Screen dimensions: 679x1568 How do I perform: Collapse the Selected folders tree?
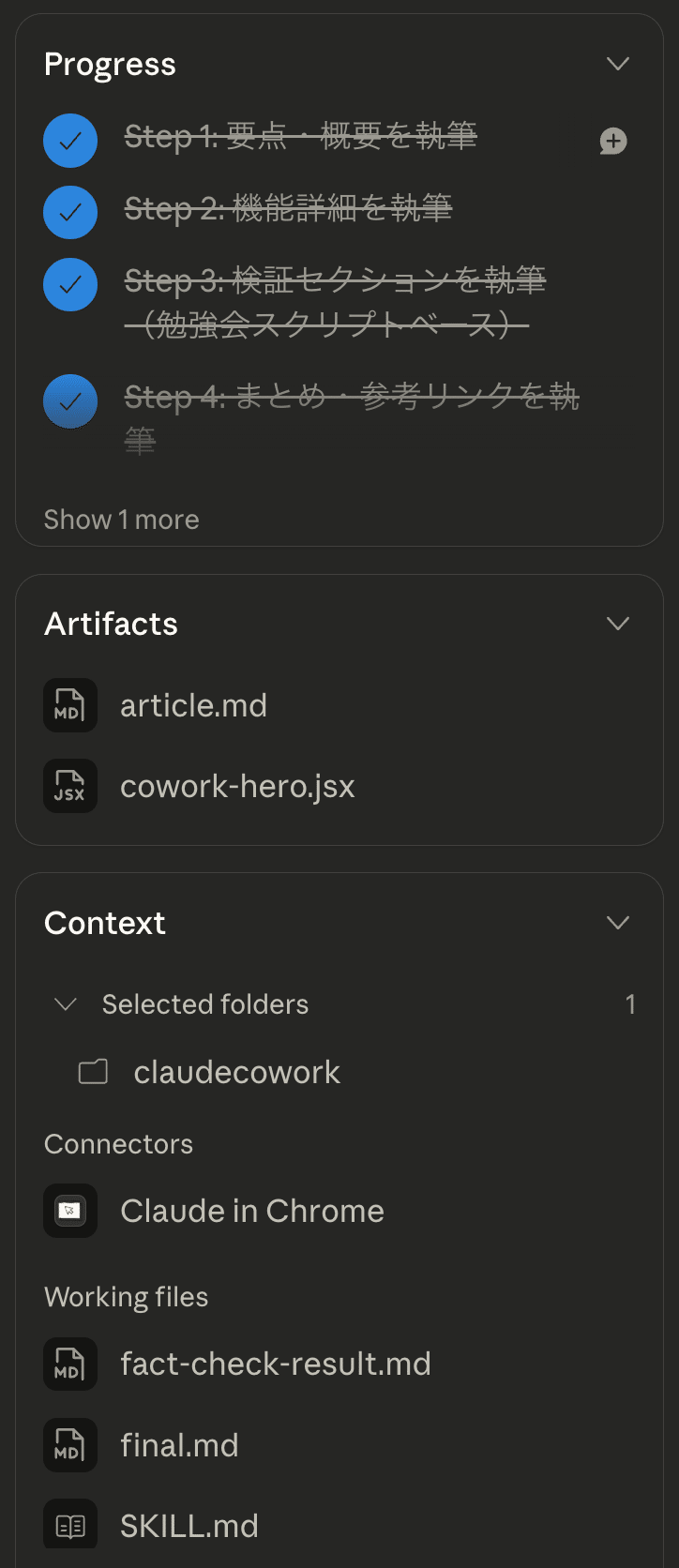point(66,1004)
